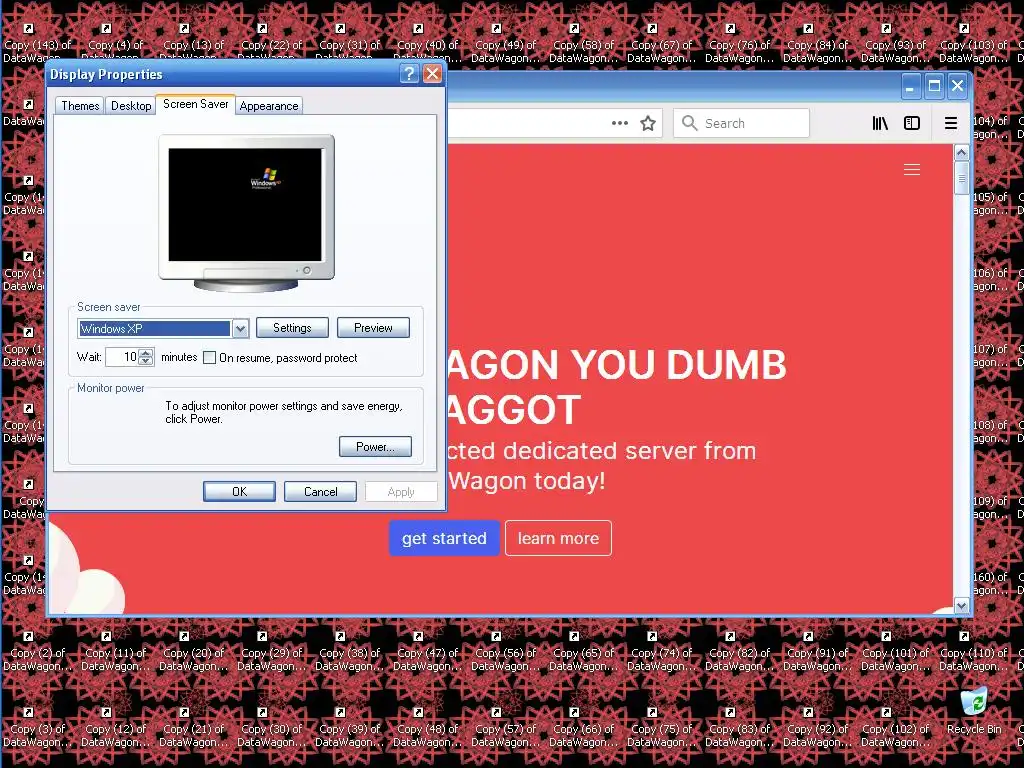The image size is (1024, 768).
Task: Click the screen saver Settings button
Action: (x=292, y=328)
